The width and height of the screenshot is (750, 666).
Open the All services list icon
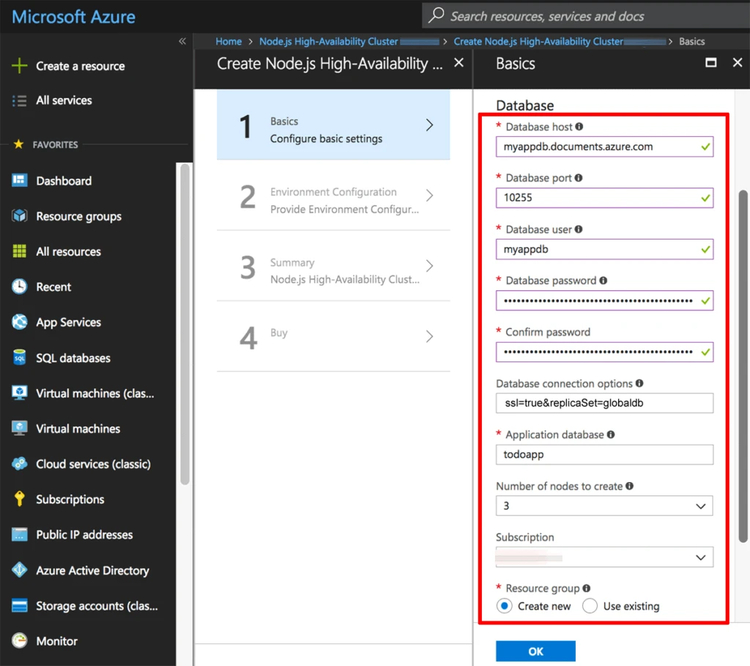pos(19,100)
